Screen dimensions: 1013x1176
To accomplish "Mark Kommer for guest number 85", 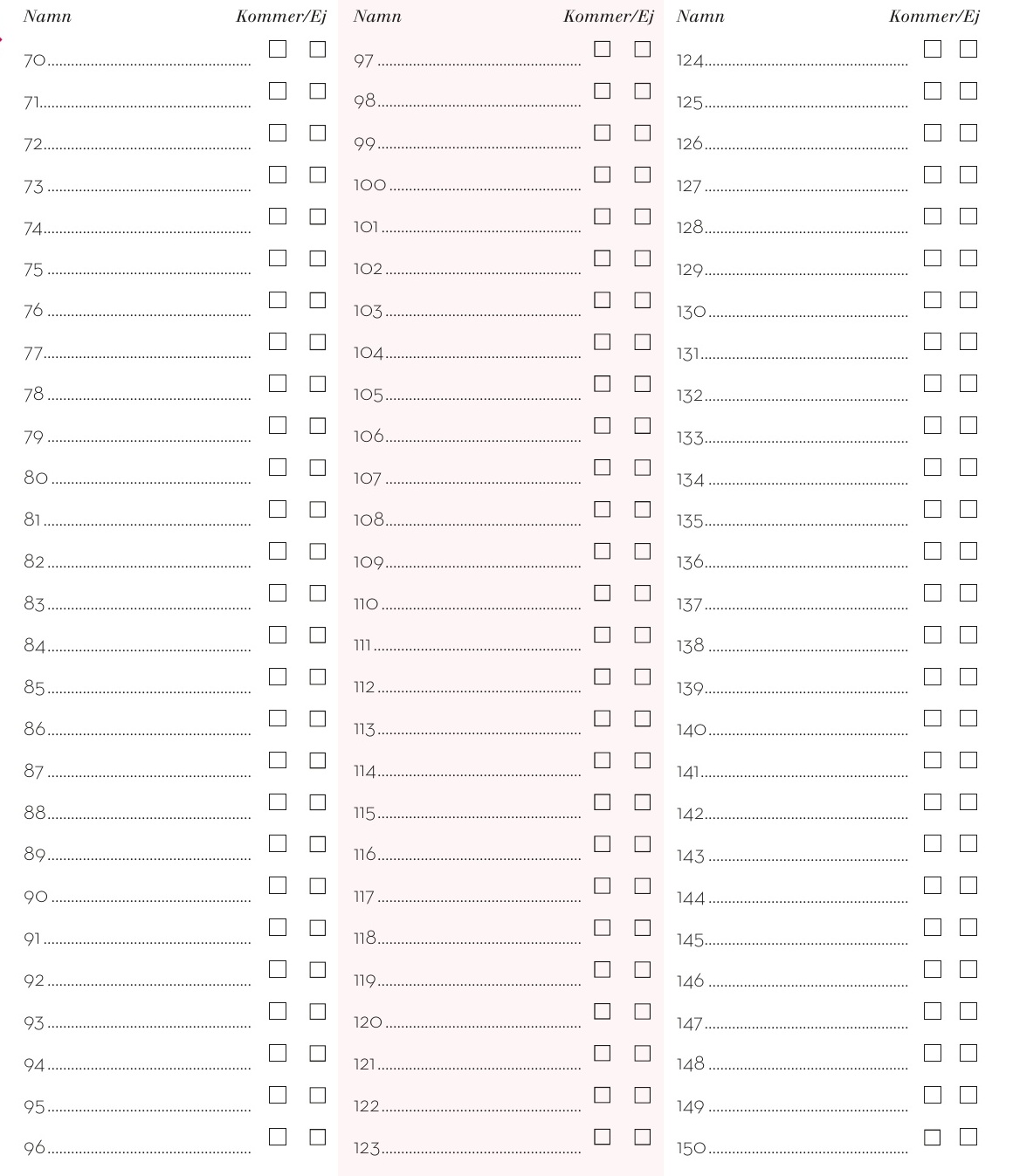I will [x=278, y=677].
